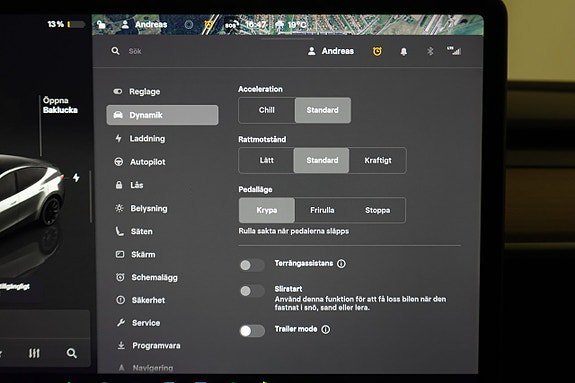Viewport: 575px width, 383px height.
Task: Set acceleration to Chill
Action: [x=267, y=110]
